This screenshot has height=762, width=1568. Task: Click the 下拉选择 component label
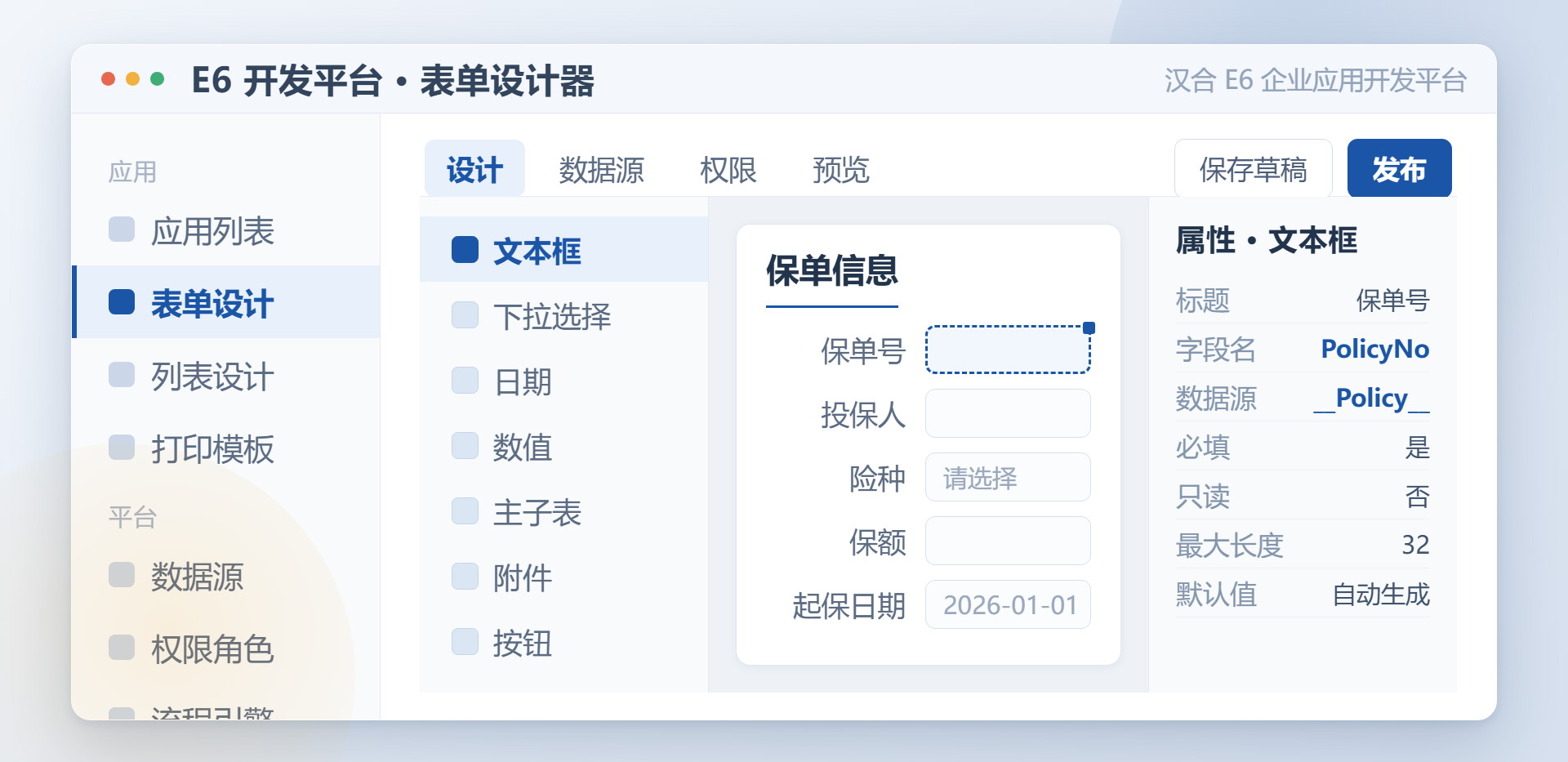click(552, 316)
